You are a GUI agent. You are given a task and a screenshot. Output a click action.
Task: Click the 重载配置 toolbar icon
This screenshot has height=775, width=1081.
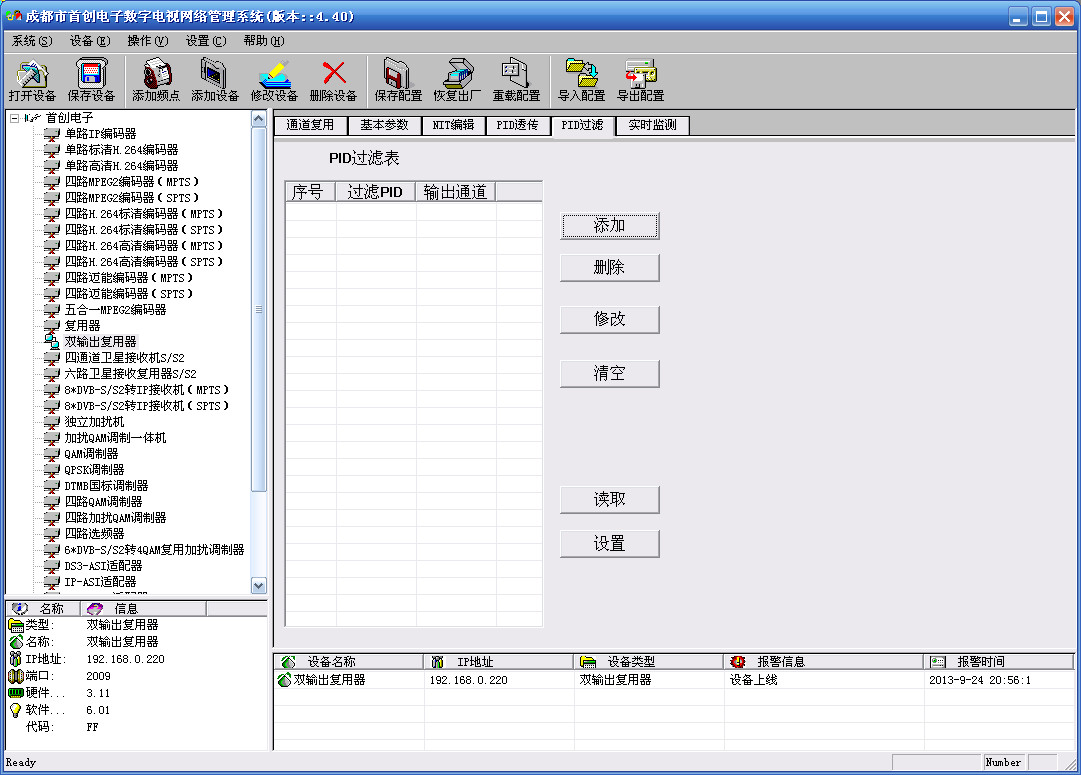click(x=516, y=74)
